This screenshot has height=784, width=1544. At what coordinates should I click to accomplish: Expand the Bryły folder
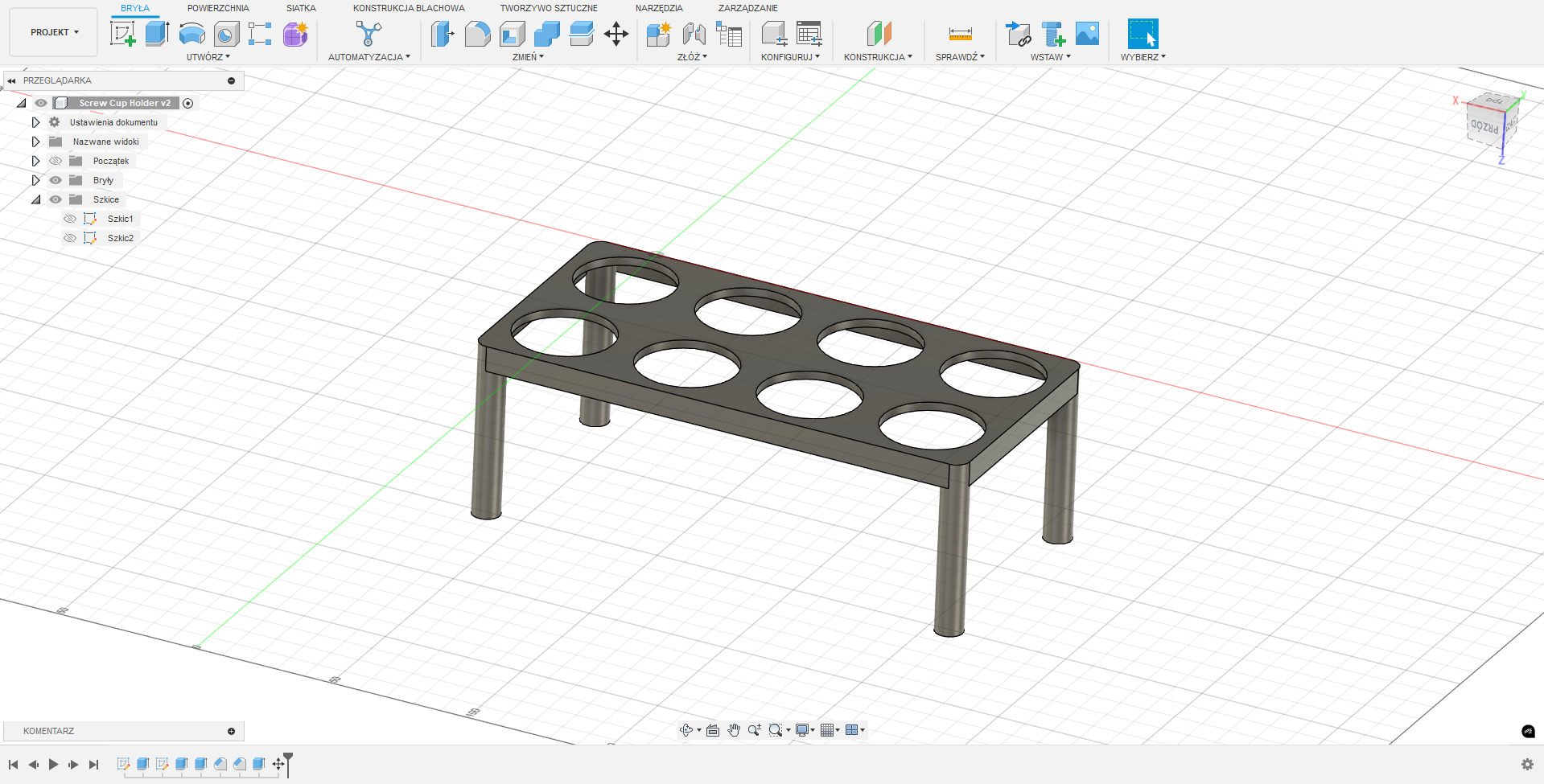click(35, 180)
